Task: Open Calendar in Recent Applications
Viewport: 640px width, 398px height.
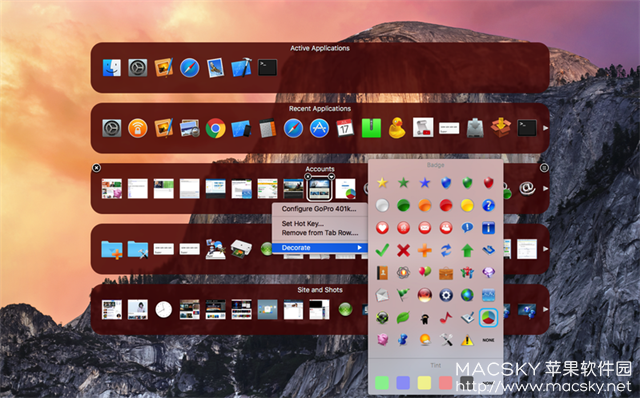Action: pos(345,128)
